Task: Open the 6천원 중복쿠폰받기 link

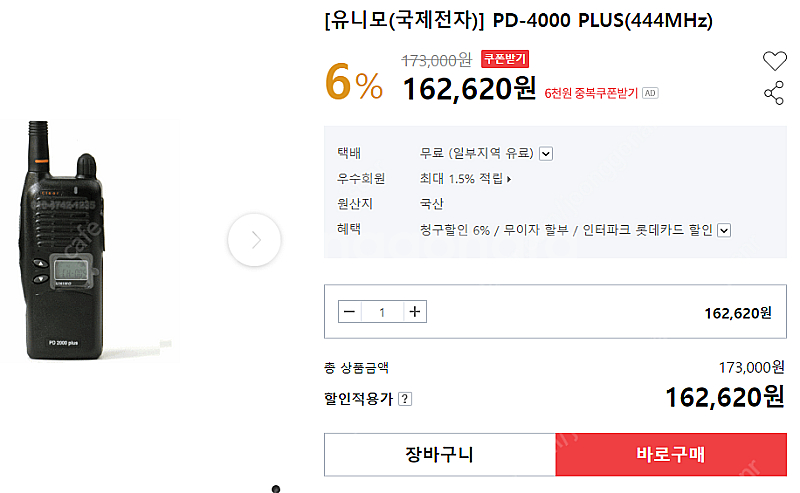Action: pos(591,93)
